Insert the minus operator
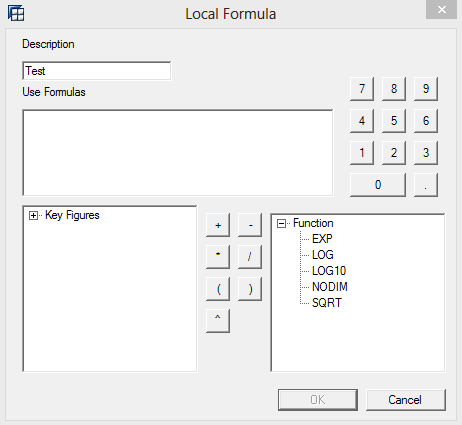This screenshot has height=425, width=462. coord(250,225)
